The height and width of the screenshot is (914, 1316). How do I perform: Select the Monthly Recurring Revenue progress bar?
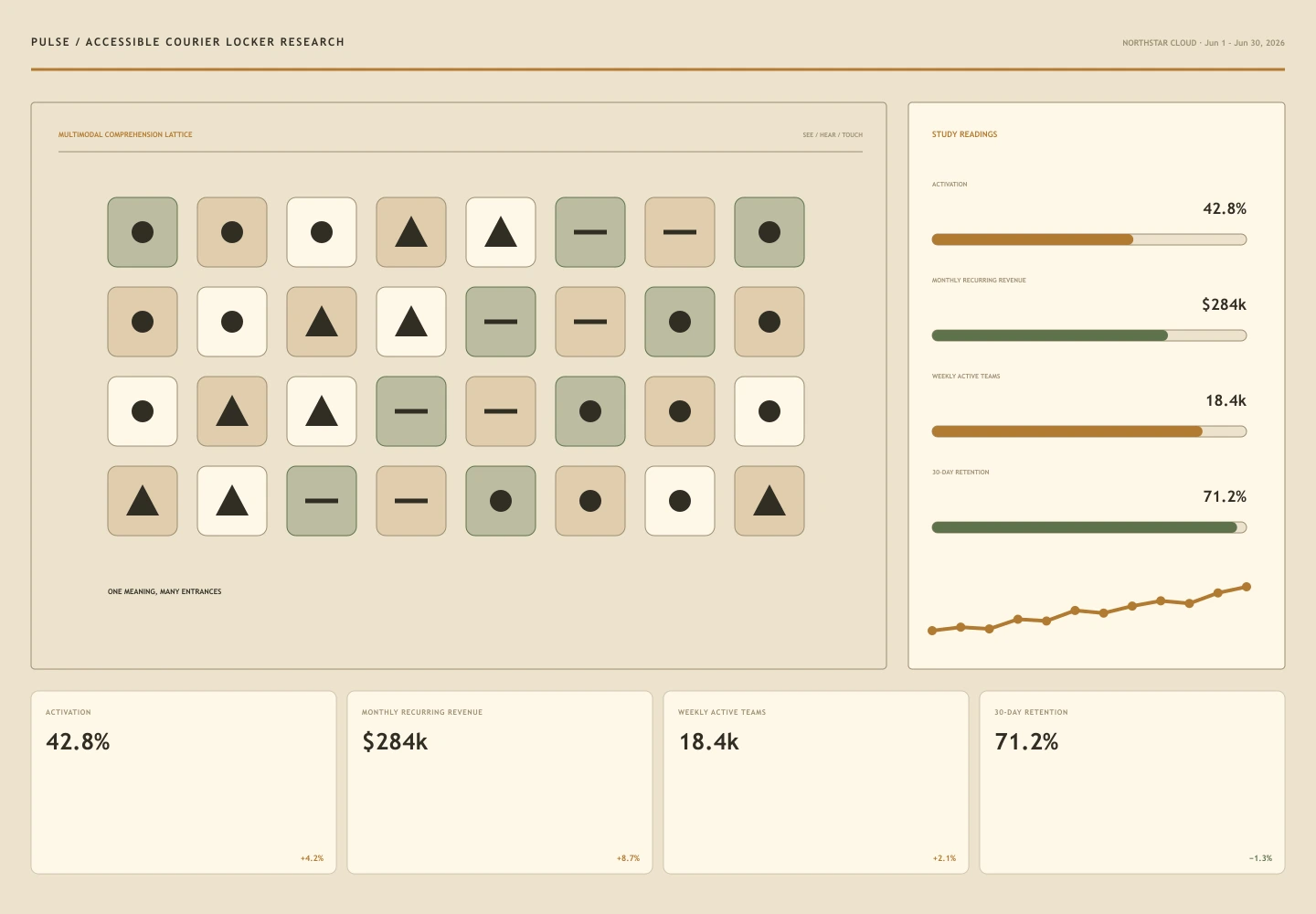[x=1089, y=335]
